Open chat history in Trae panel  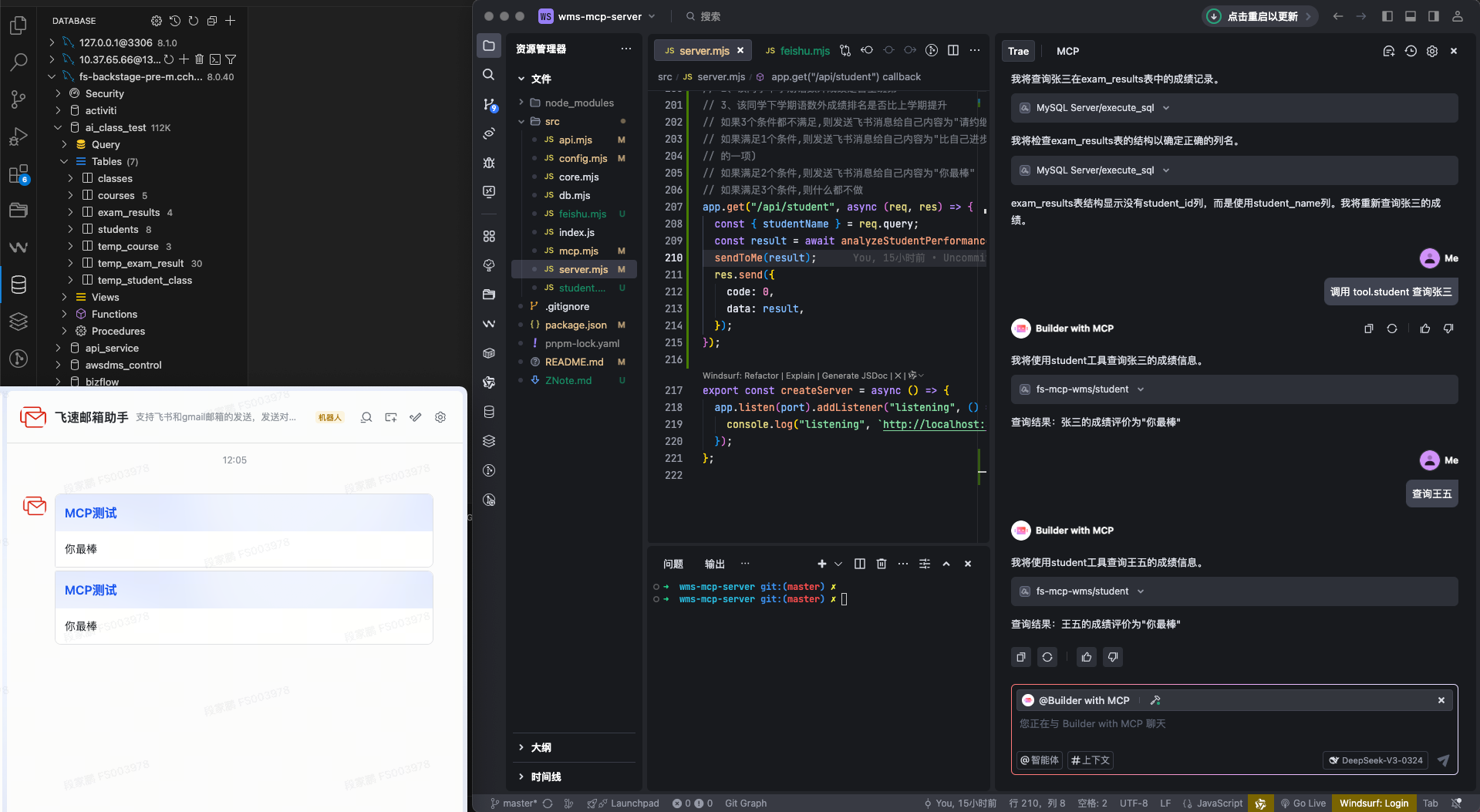click(1411, 51)
